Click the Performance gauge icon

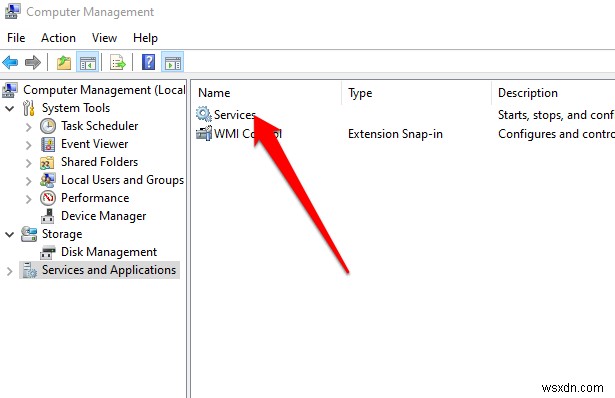[x=48, y=198]
